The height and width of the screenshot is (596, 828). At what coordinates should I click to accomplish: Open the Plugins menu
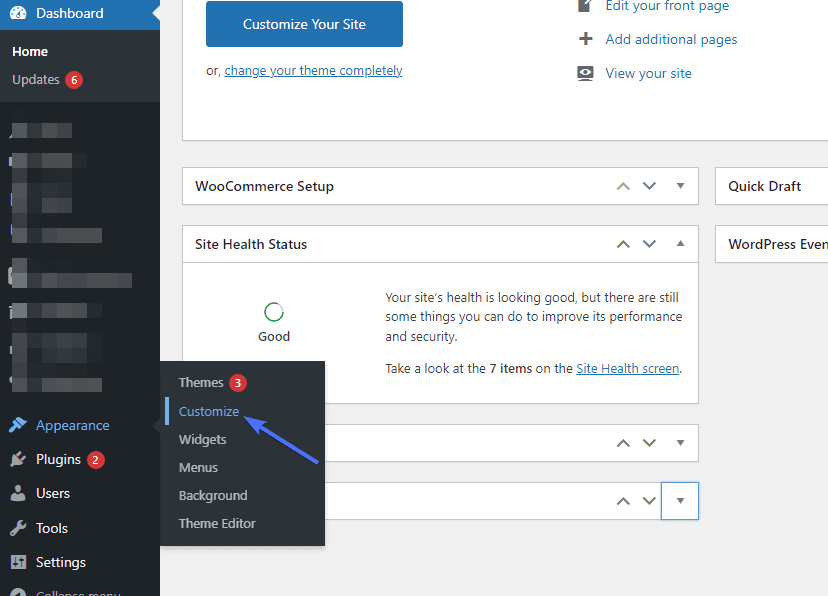pyautogui.click(x=59, y=460)
